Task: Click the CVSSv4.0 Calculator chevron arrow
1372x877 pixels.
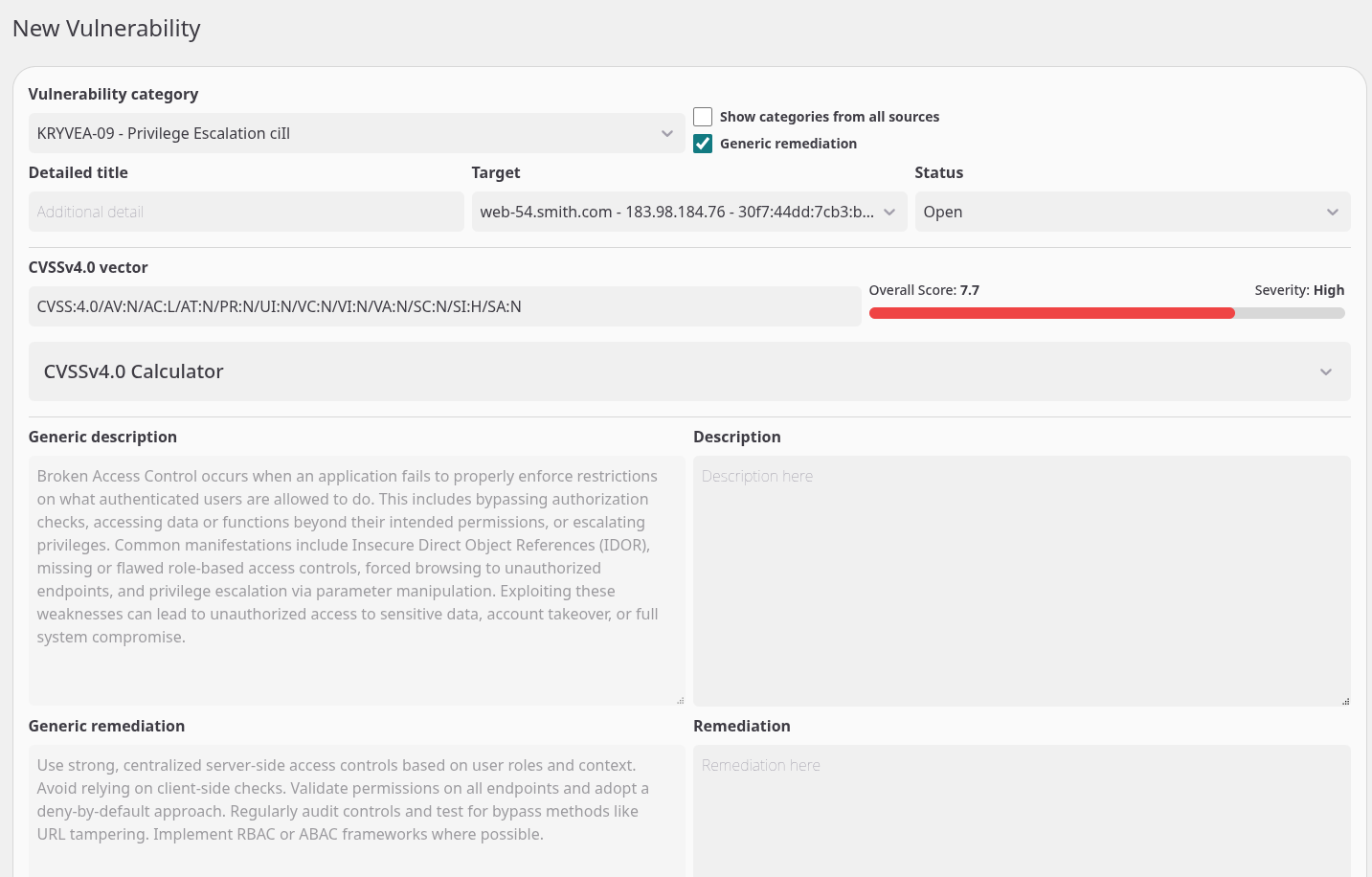Action: [x=1325, y=372]
